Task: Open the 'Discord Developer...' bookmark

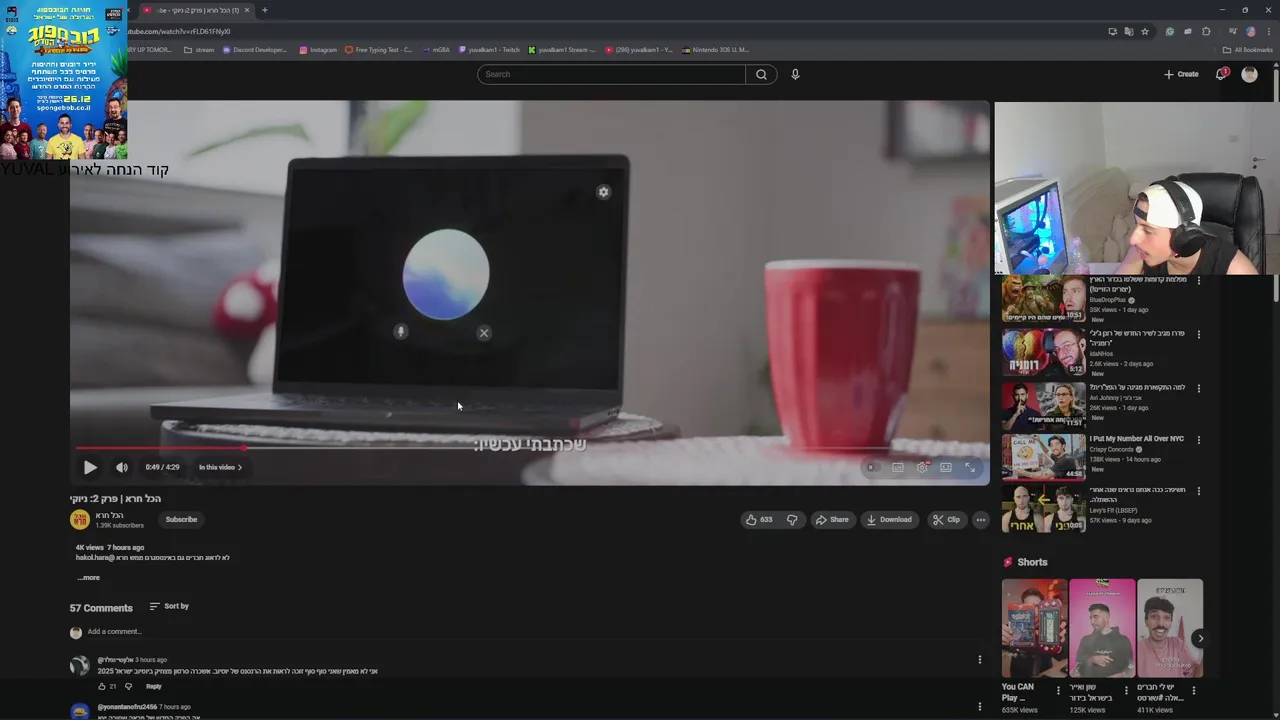Action: (x=254, y=49)
